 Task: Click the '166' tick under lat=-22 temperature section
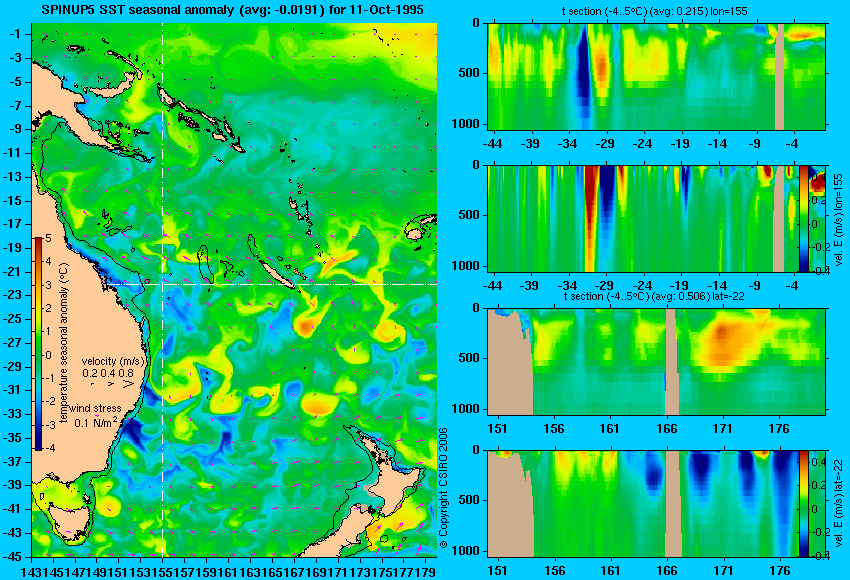click(x=666, y=429)
